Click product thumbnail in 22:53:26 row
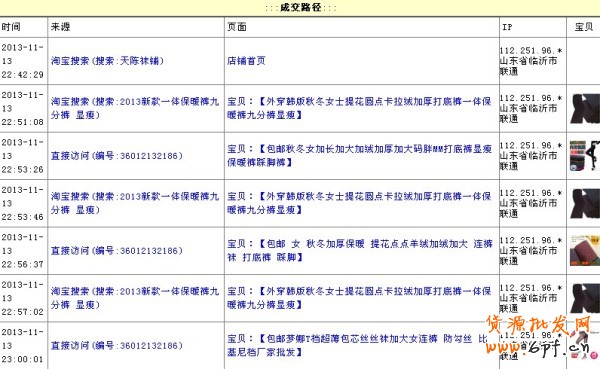Image resolution: width=600 pixels, height=369 pixels. pos(585,155)
